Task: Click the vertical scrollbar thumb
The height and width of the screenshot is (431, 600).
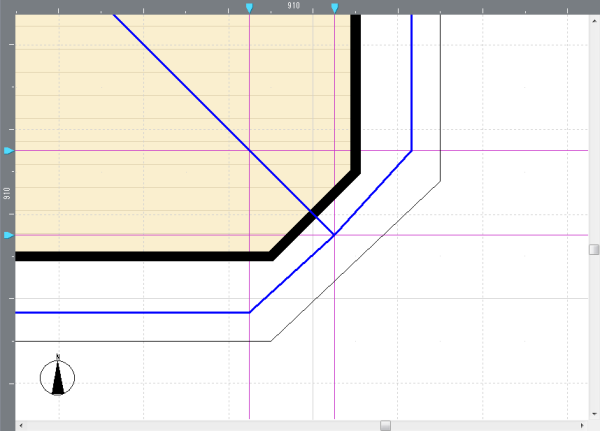Action: click(x=594, y=249)
